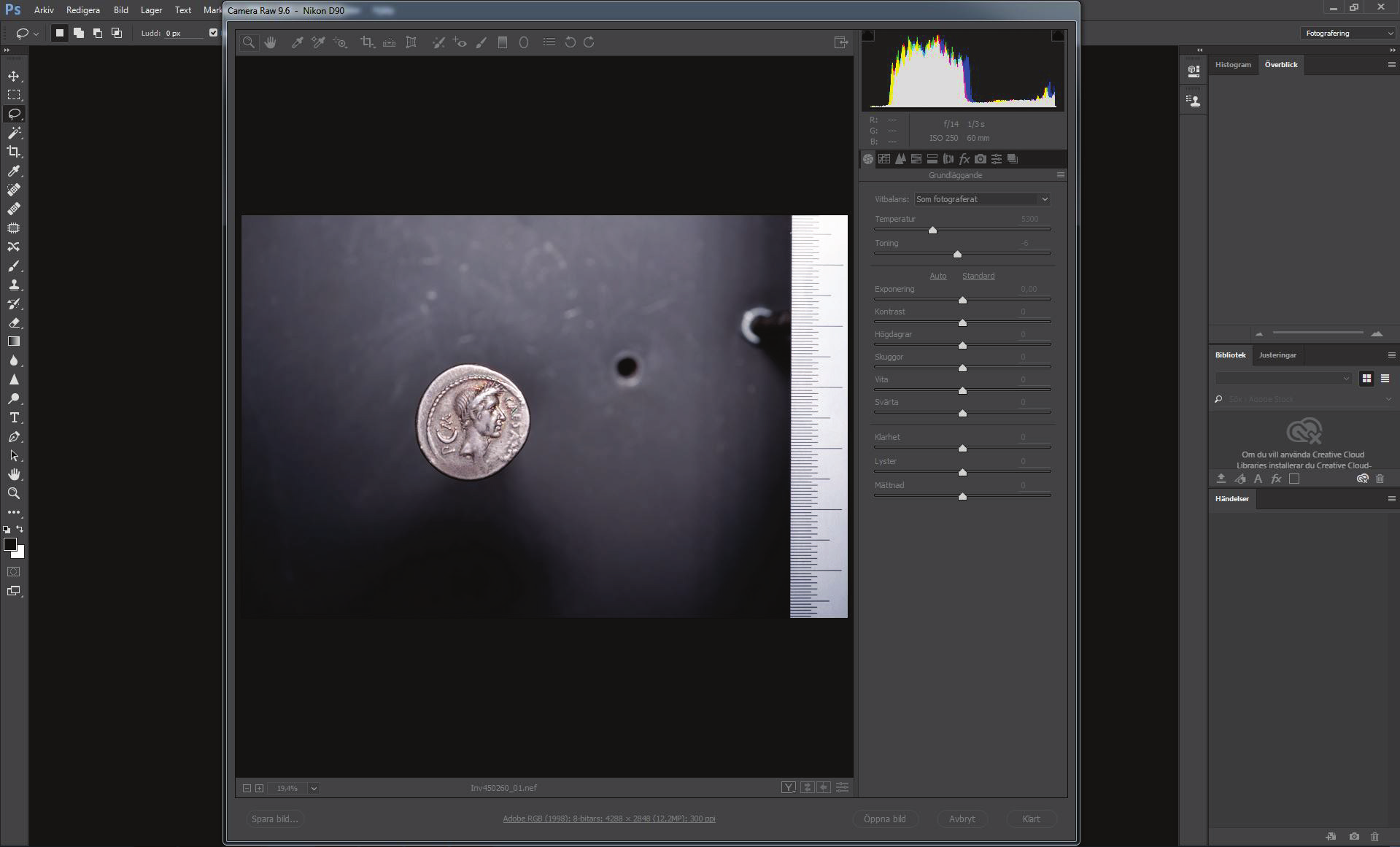Open the Effects fx panel tab
Viewport: 1400px width, 847px height.
pos(964,158)
